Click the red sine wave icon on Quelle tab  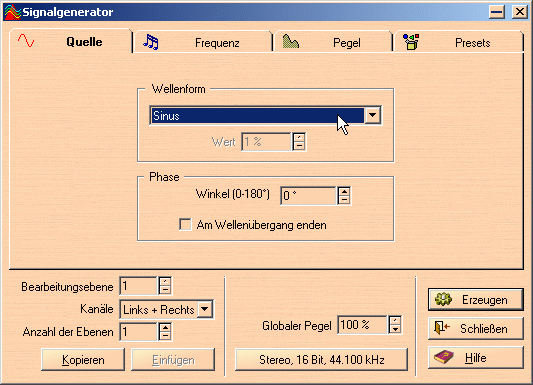point(26,41)
